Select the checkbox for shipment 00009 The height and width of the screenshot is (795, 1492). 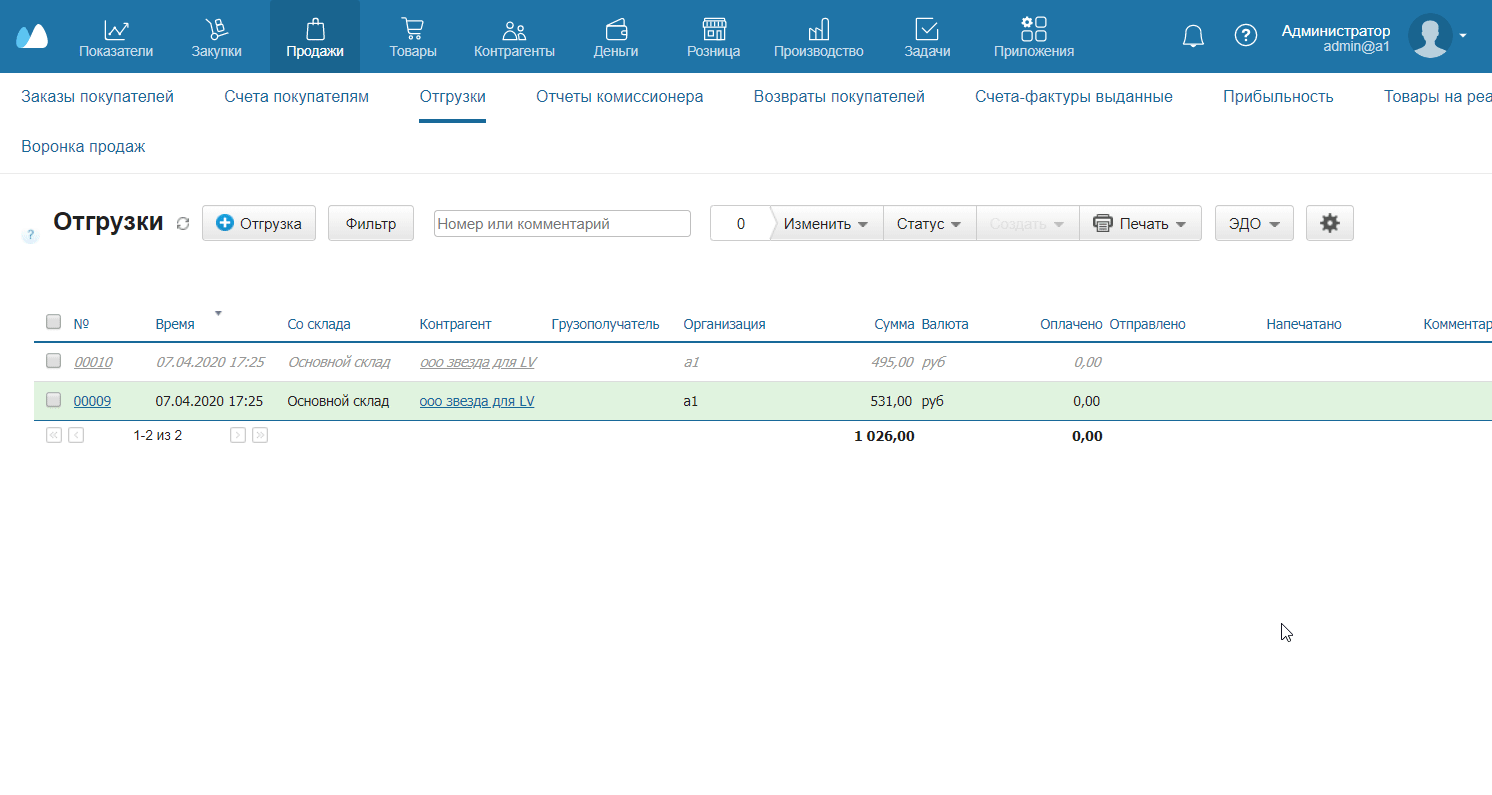pyautogui.click(x=54, y=400)
